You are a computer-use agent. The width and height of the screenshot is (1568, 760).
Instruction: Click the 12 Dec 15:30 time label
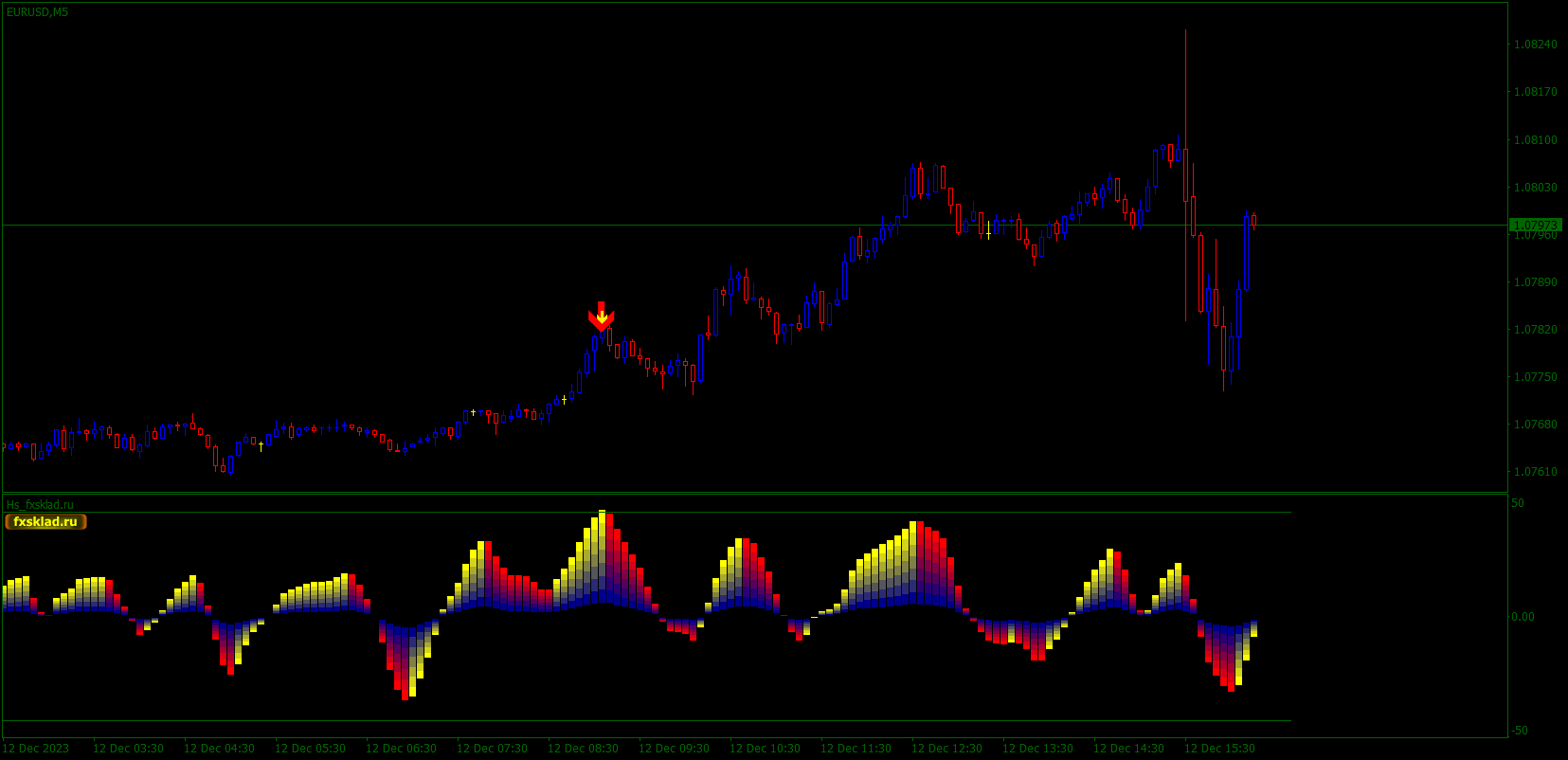(1219, 749)
